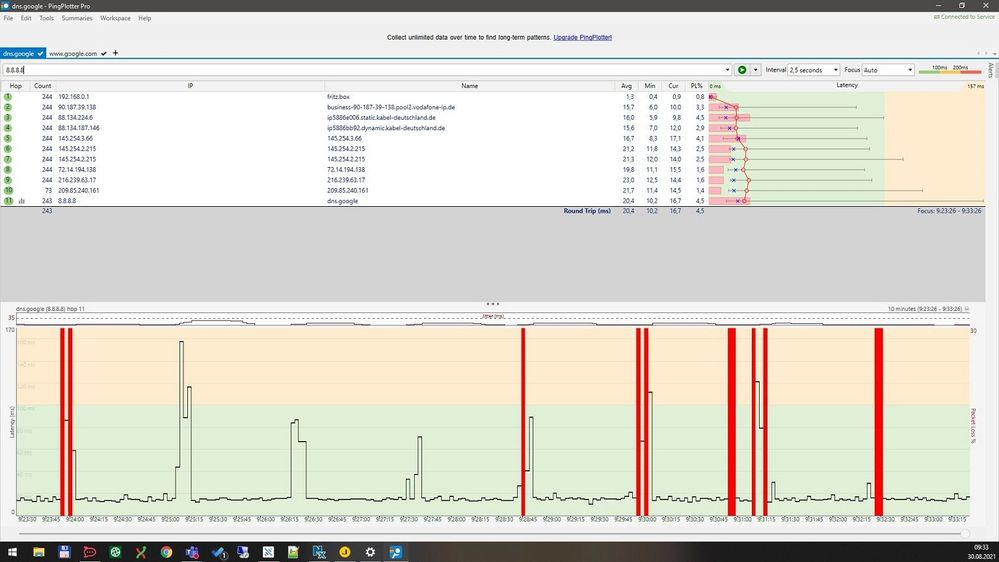Image resolution: width=999 pixels, height=562 pixels.
Task: Follow the Upgrade PingPlotter link
Action: (582, 38)
